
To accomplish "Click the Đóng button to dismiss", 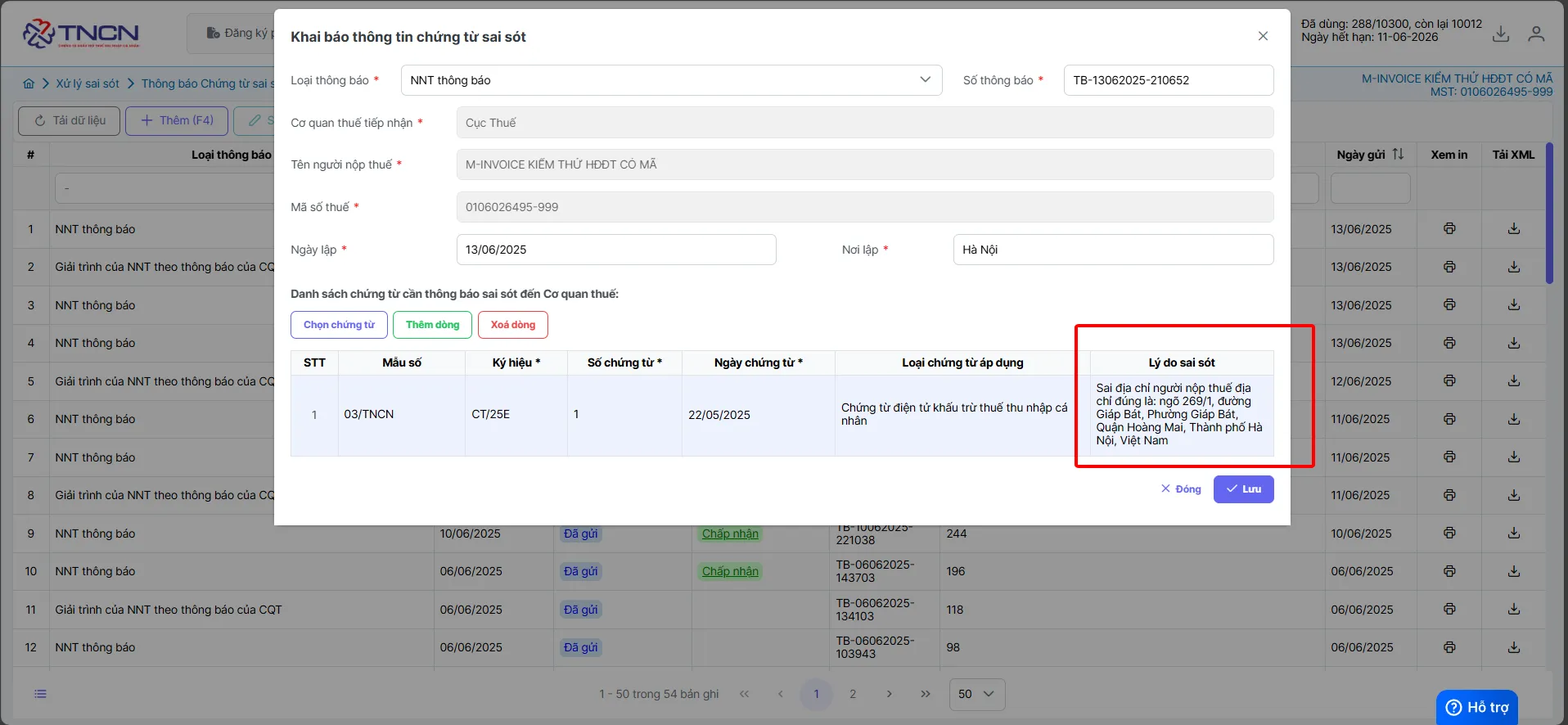I will coord(1181,489).
